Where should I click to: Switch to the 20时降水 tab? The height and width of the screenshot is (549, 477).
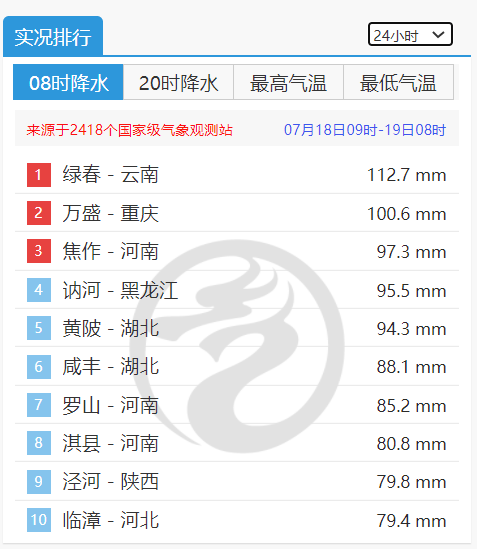[178, 82]
